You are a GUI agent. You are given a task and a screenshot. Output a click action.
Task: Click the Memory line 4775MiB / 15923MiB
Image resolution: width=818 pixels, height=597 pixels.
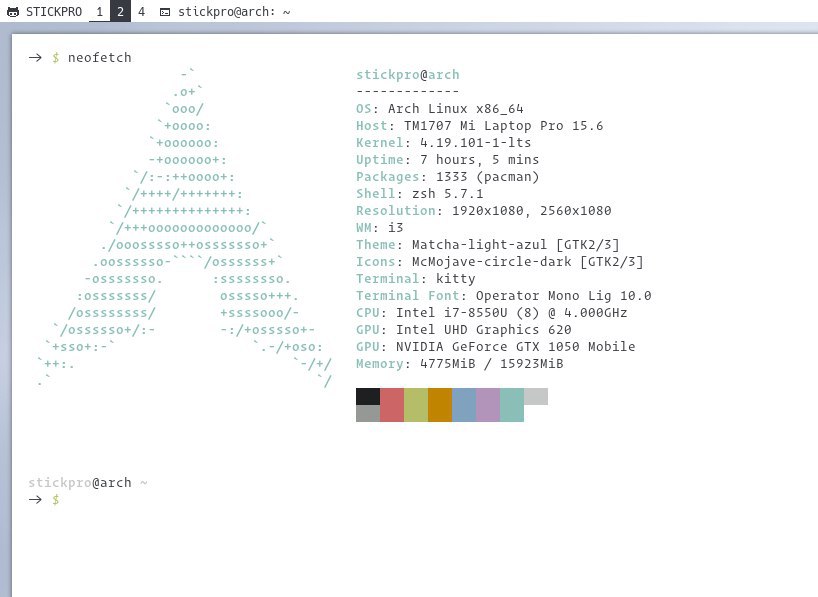[460, 364]
